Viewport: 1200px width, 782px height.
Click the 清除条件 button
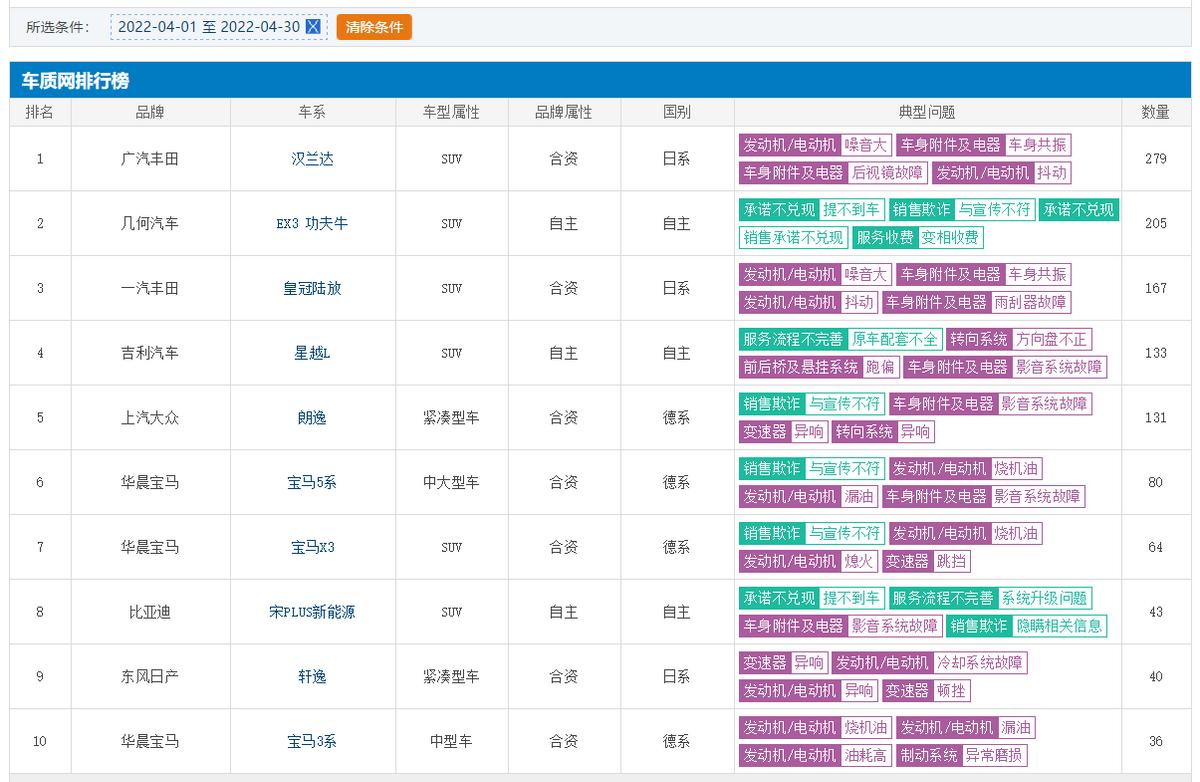coord(374,27)
